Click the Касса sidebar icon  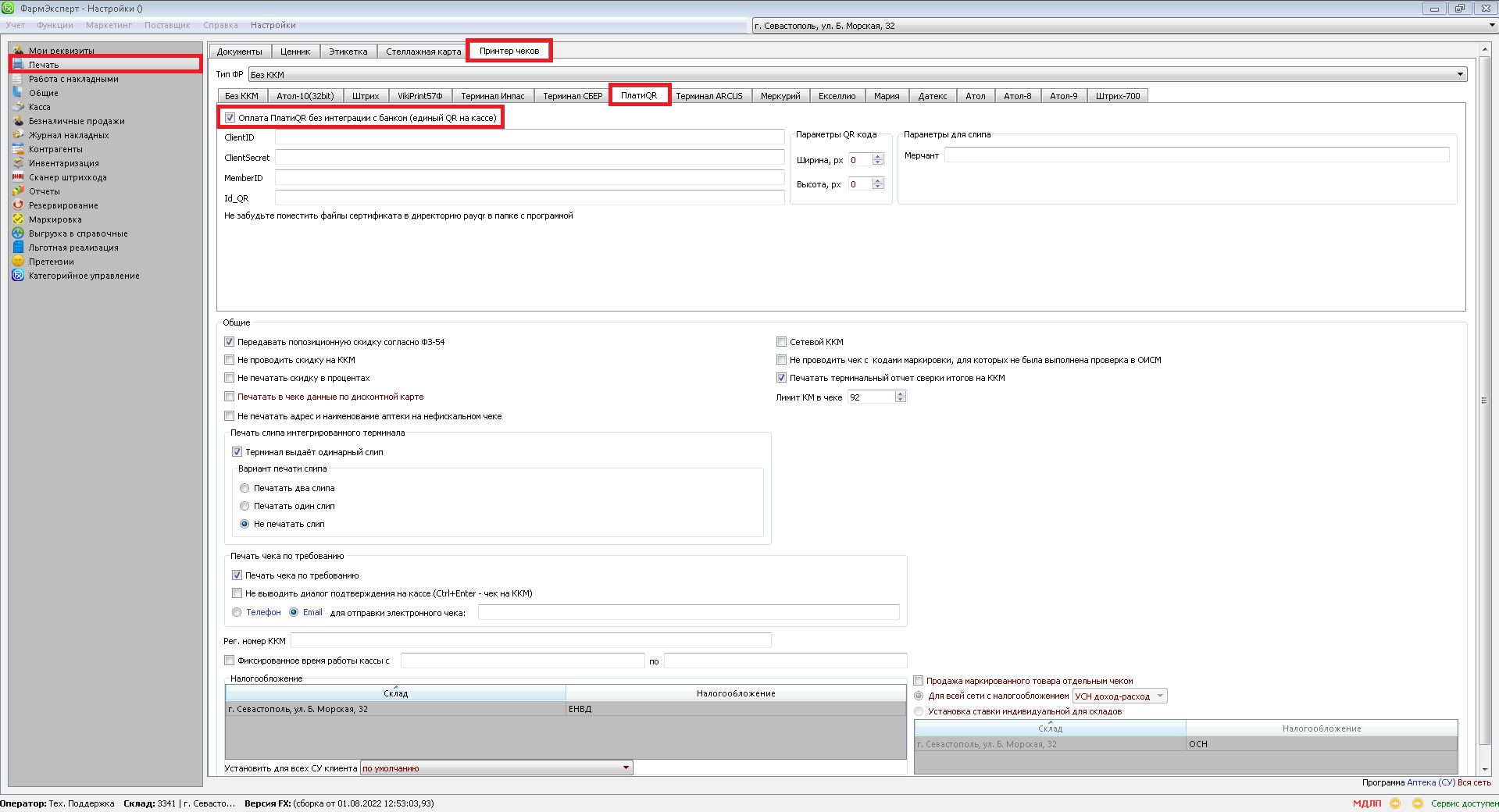(18, 107)
